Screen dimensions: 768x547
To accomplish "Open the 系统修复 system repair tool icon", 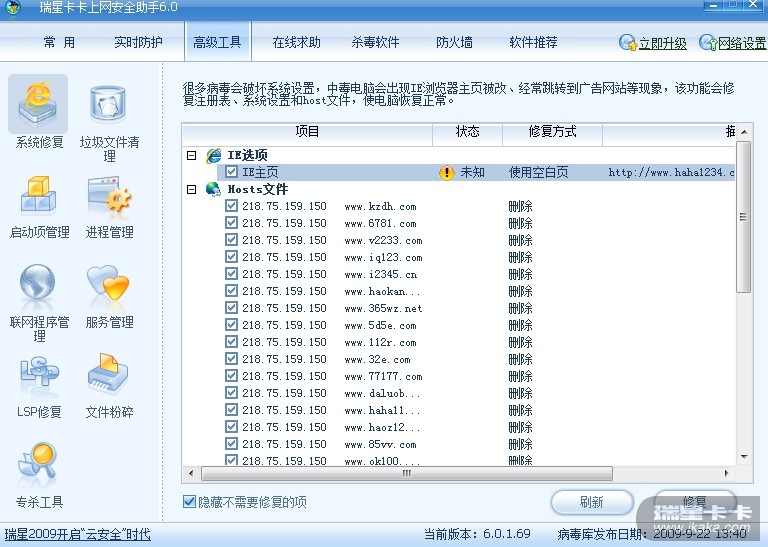I will (38, 104).
